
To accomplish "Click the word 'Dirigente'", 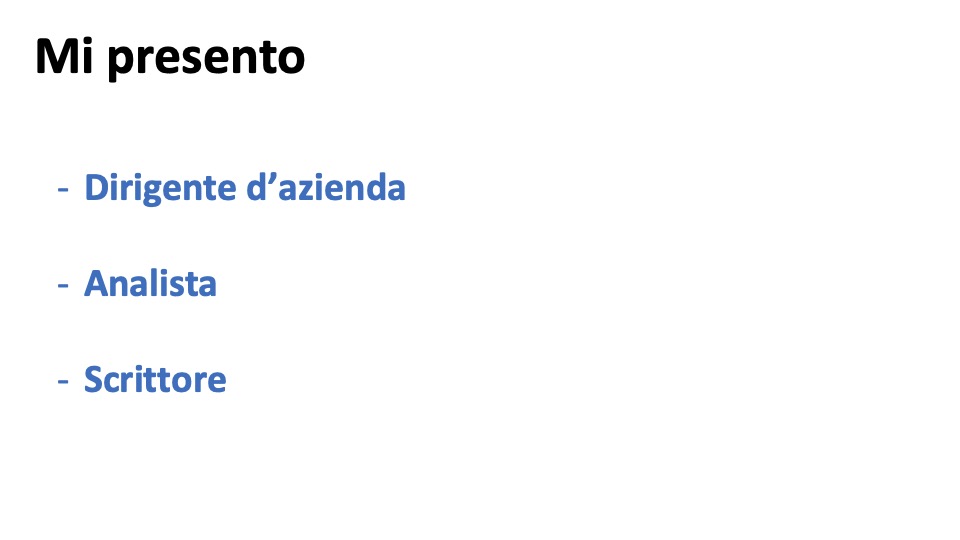I will tap(160, 189).
